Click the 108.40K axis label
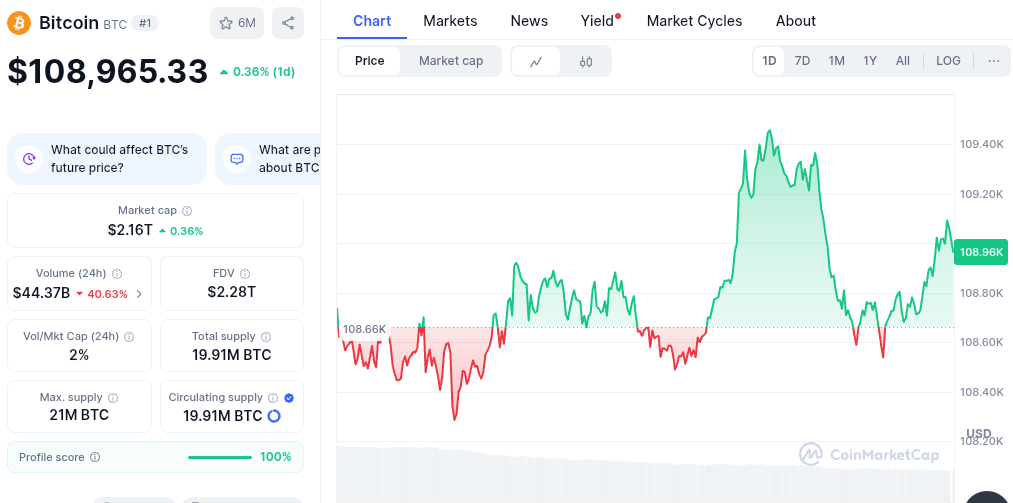The height and width of the screenshot is (503, 1013). [x=981, y=392]
